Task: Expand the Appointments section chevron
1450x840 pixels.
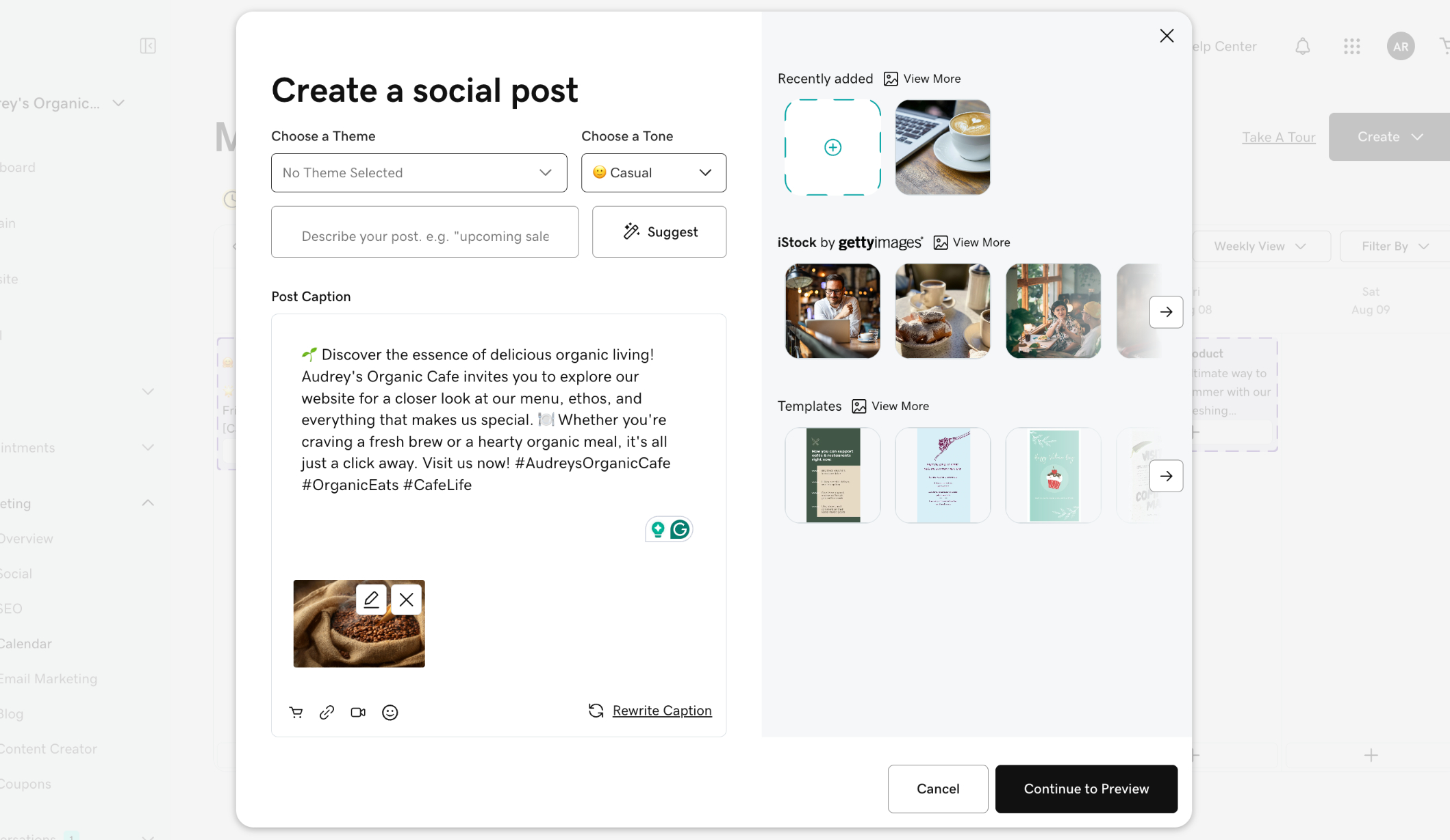Action: pos(148,447)
